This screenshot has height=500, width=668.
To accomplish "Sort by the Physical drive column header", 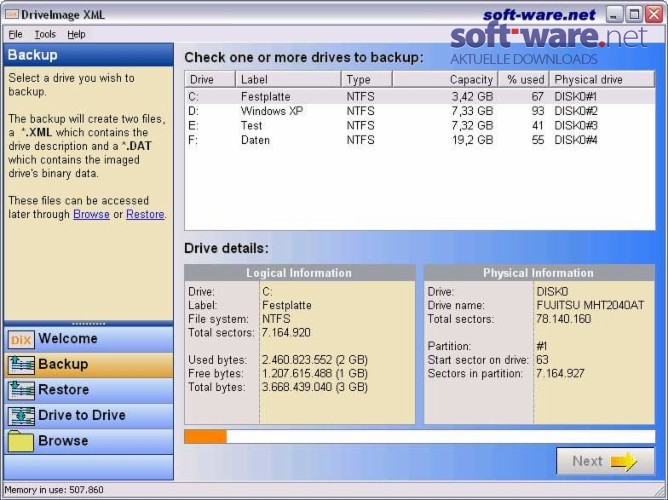I will tap(602, 79).
